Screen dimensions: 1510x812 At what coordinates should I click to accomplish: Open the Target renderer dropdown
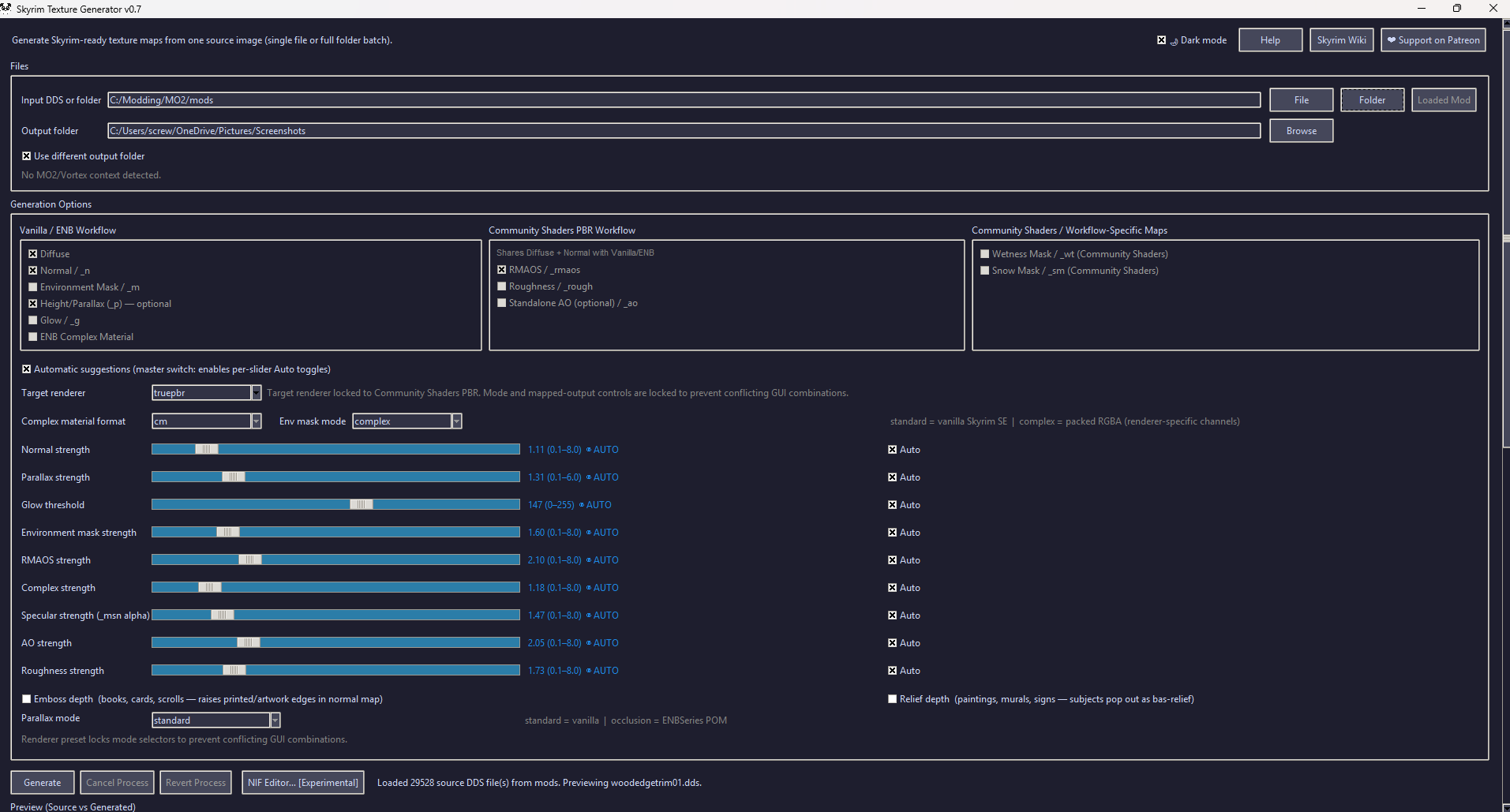206,393
